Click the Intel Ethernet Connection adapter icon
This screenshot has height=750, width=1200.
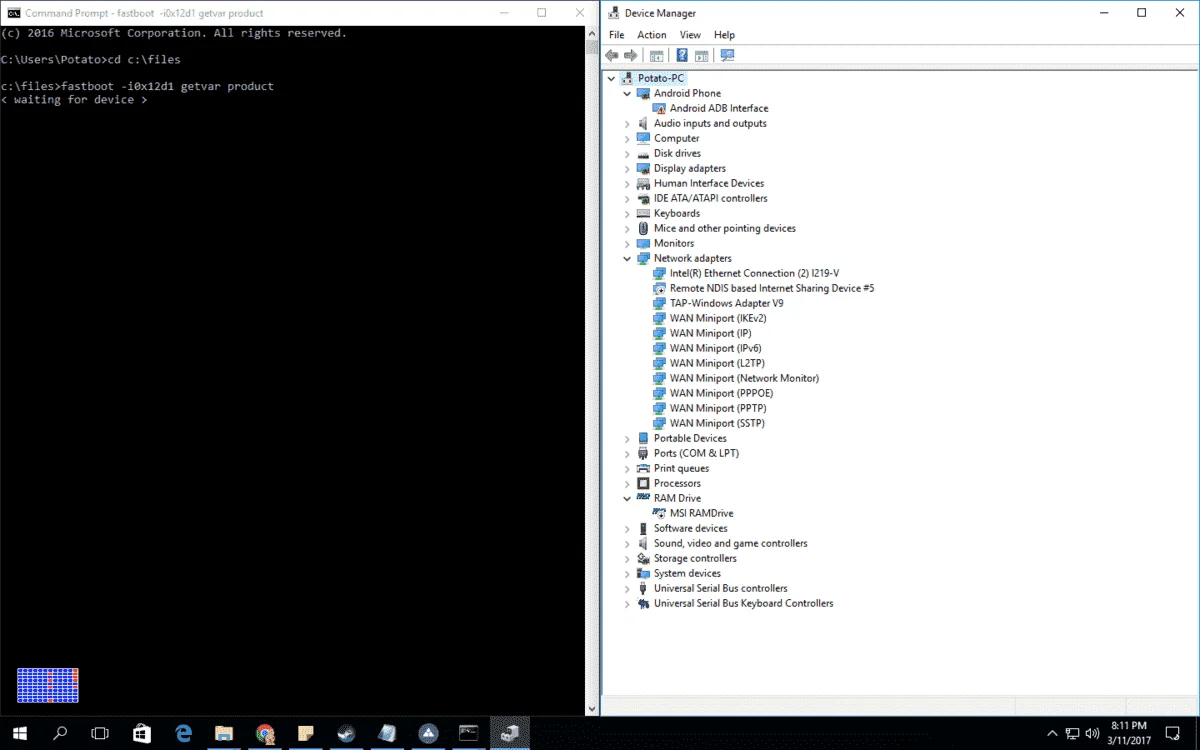(659, 273)
